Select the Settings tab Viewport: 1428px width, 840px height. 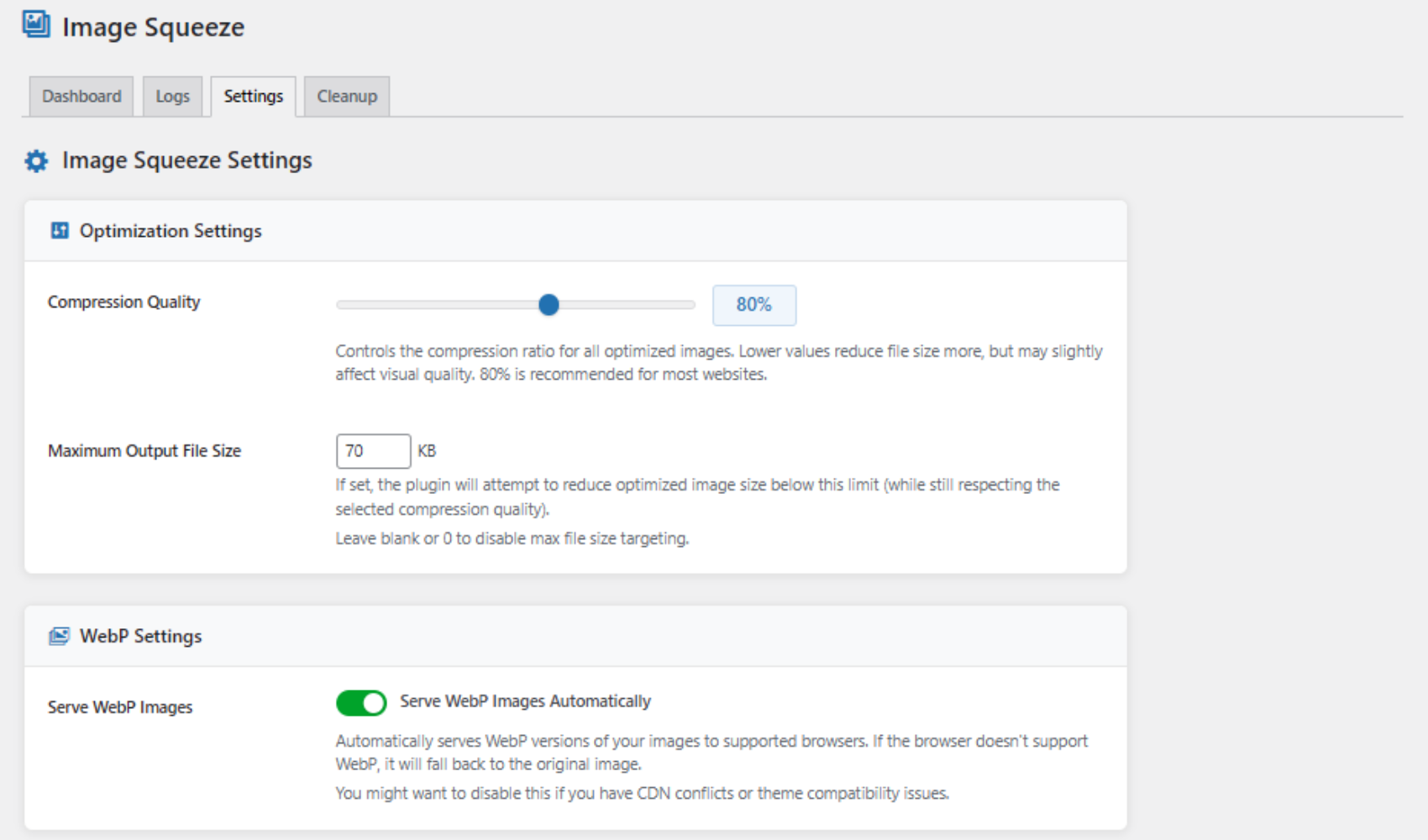(253, 97)
